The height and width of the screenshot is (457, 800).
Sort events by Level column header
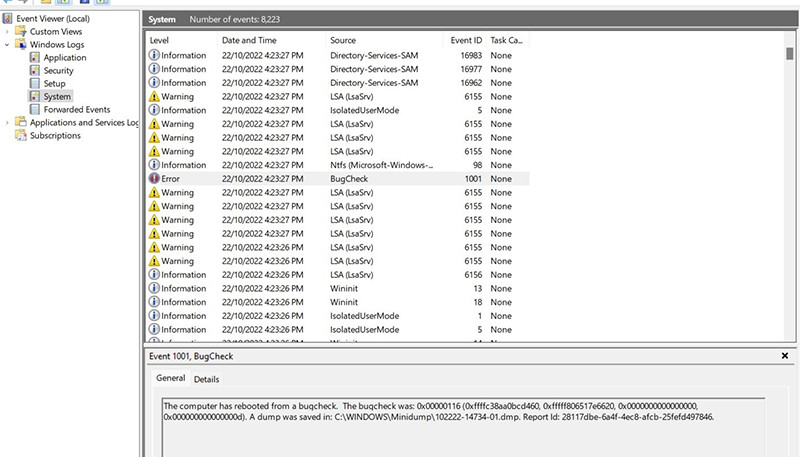(x=160, y=40)
